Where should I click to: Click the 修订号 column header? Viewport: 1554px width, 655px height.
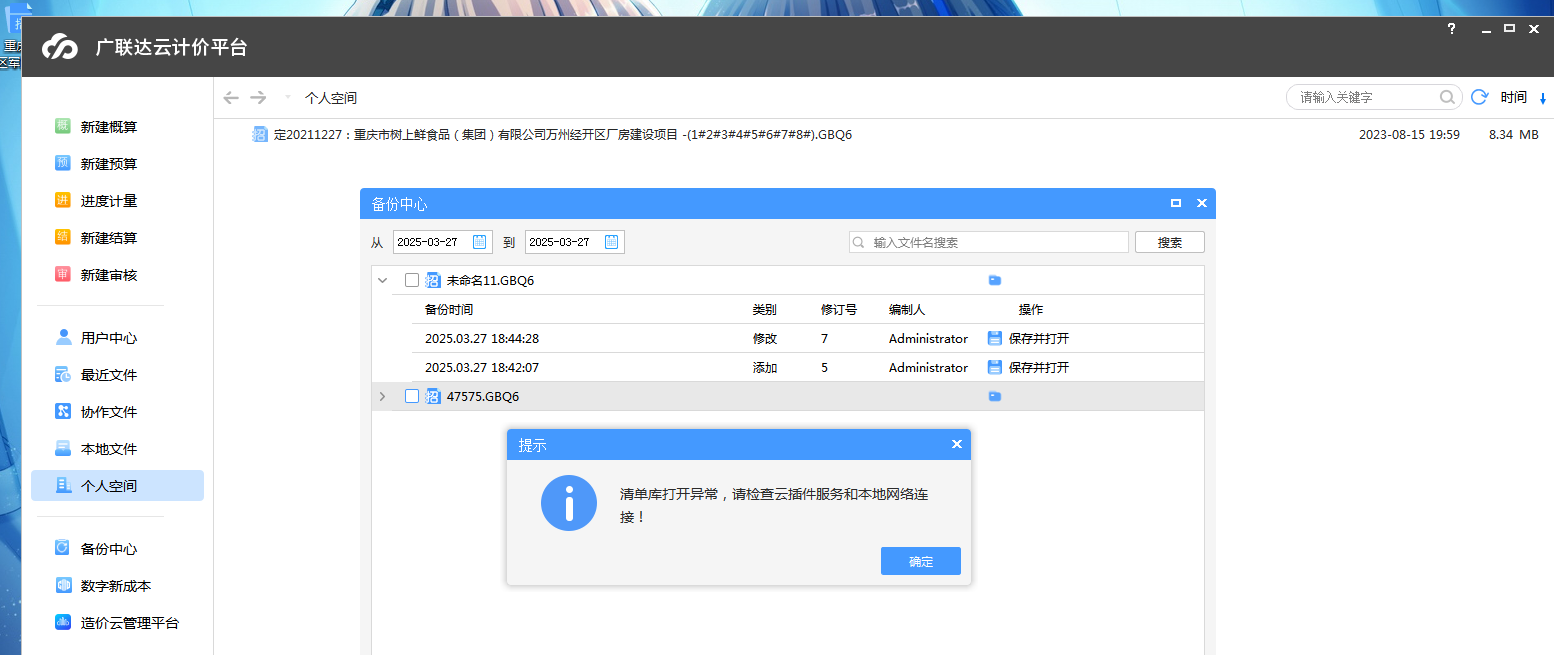point(839,309)
